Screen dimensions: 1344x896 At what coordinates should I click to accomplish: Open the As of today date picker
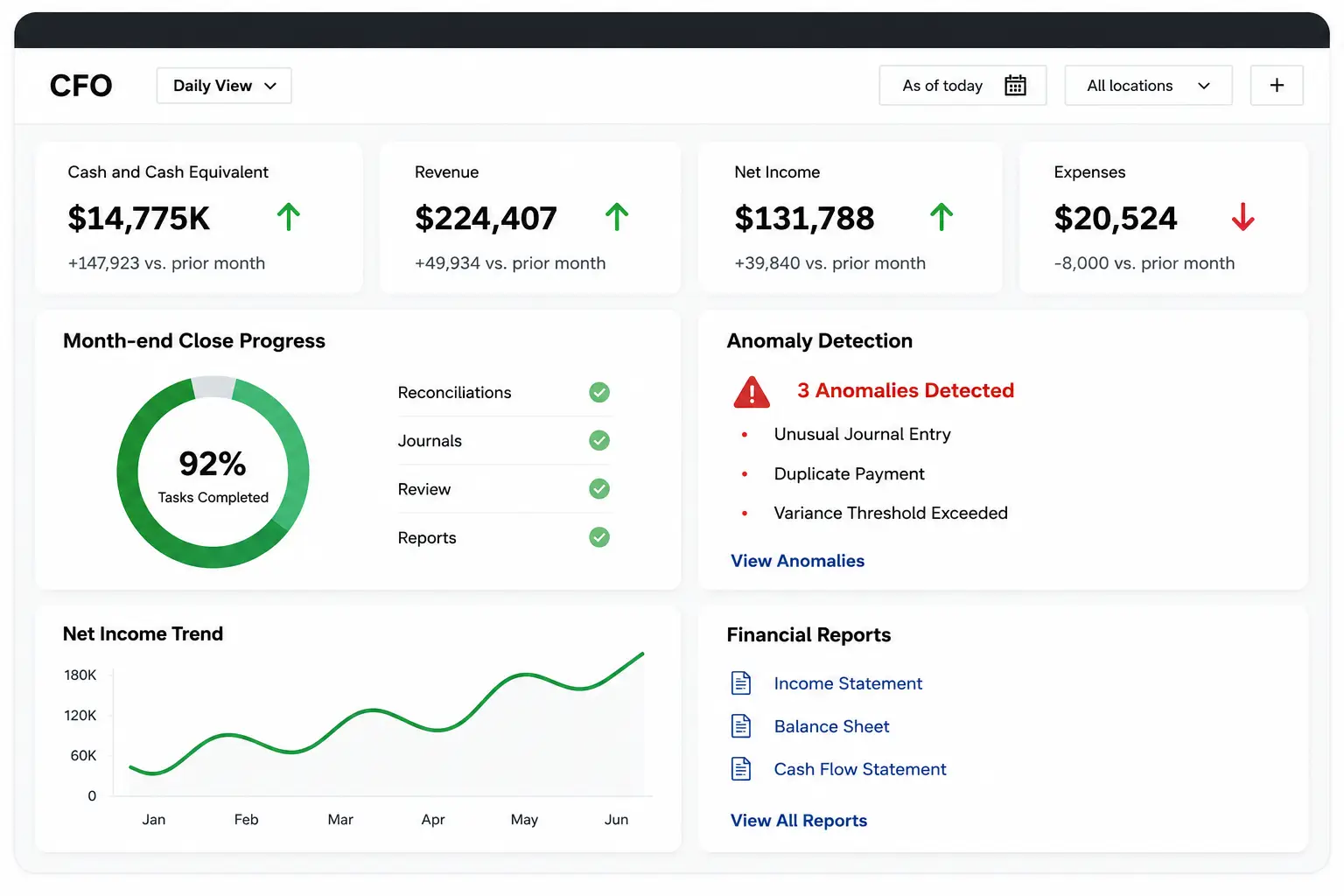(962, 85)
